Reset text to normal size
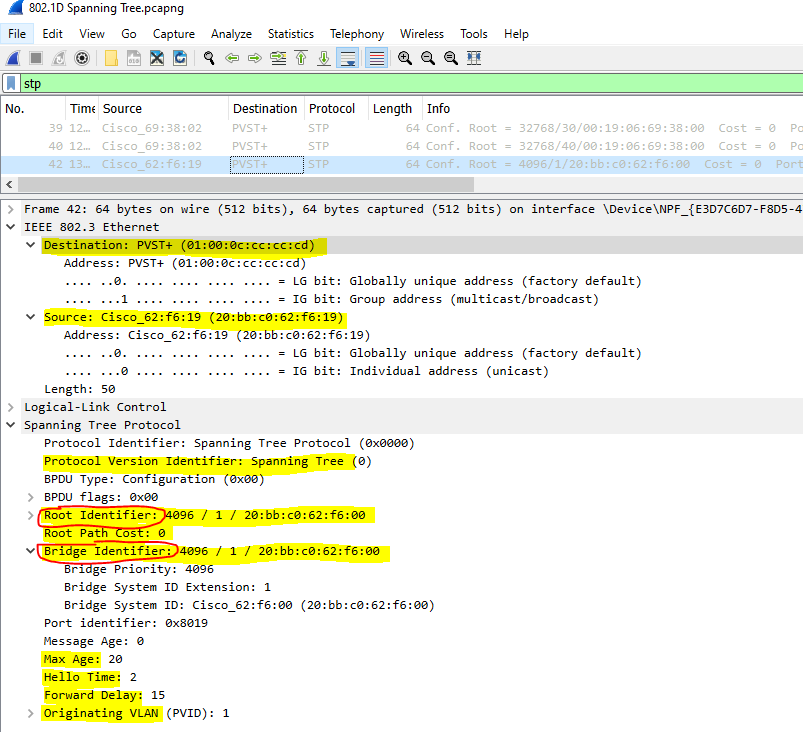Screen dimensions: 803x732 pos(451,58)
